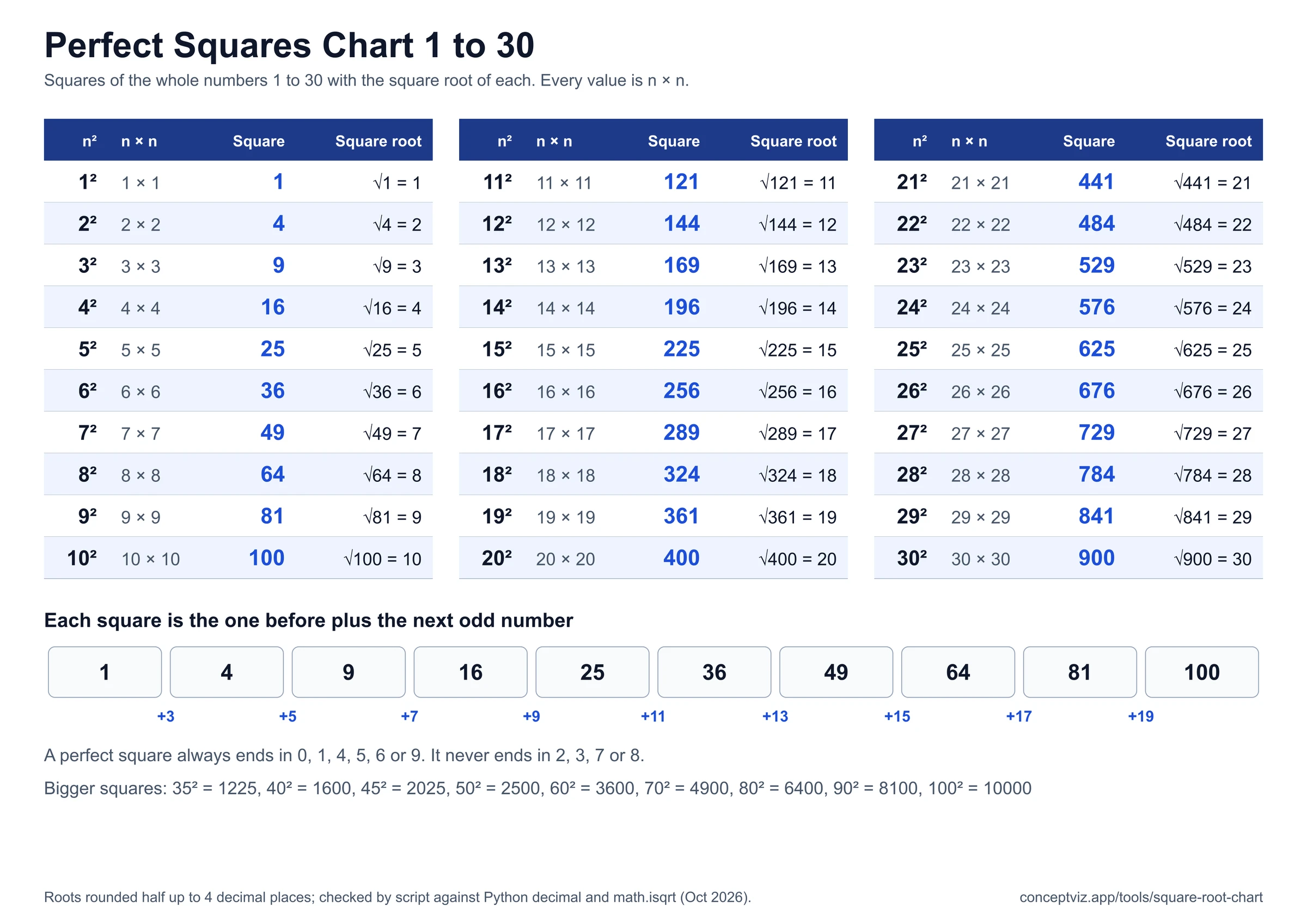Select the heading Each square is the one before
This screenshot has height=924, width=1307.
(309, 620)
